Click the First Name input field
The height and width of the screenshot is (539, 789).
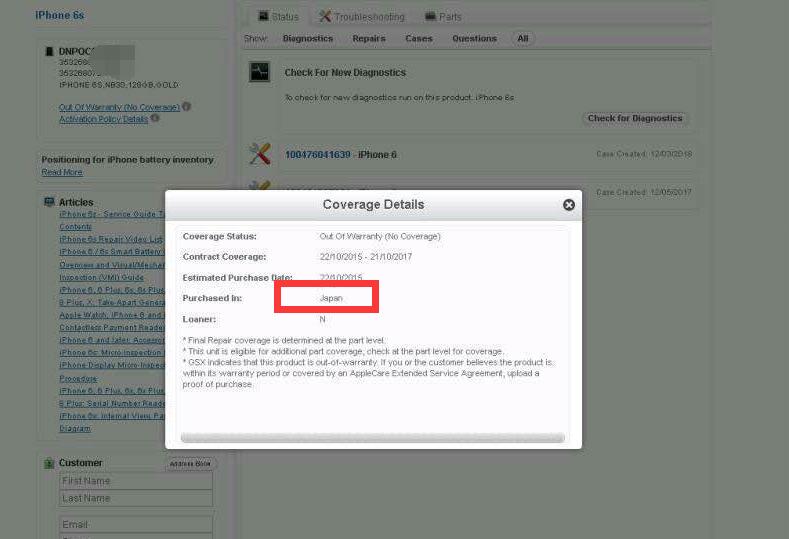(136, 481)
